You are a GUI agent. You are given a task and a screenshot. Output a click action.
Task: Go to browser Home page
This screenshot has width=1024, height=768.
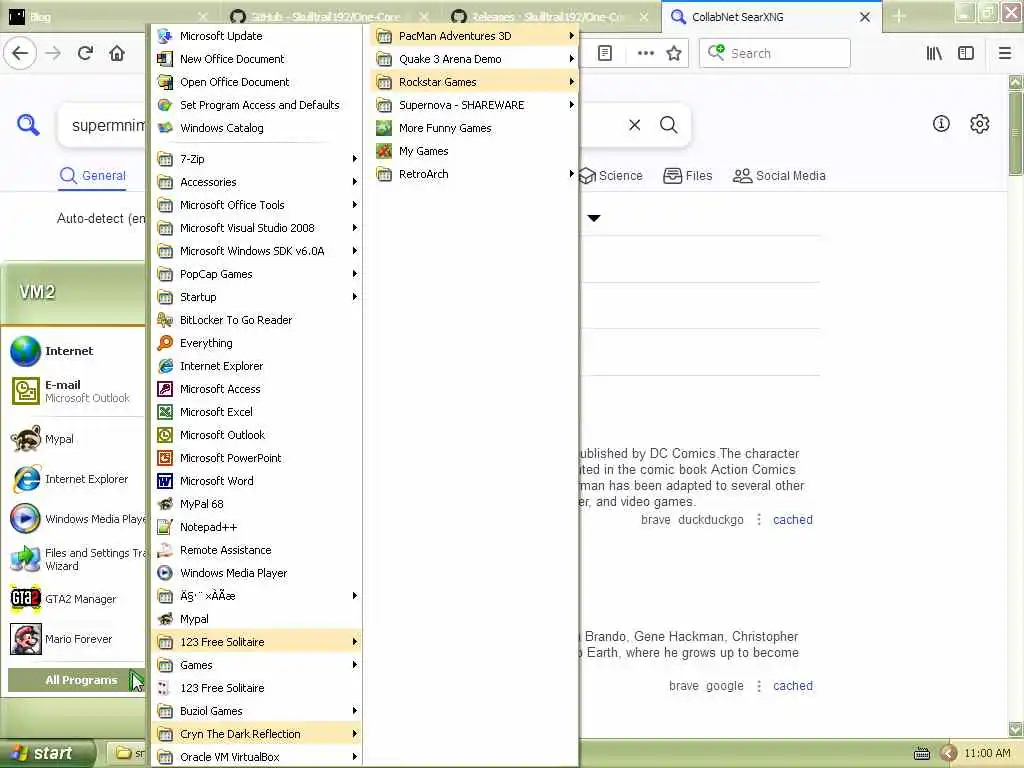(x=117, y=54)
